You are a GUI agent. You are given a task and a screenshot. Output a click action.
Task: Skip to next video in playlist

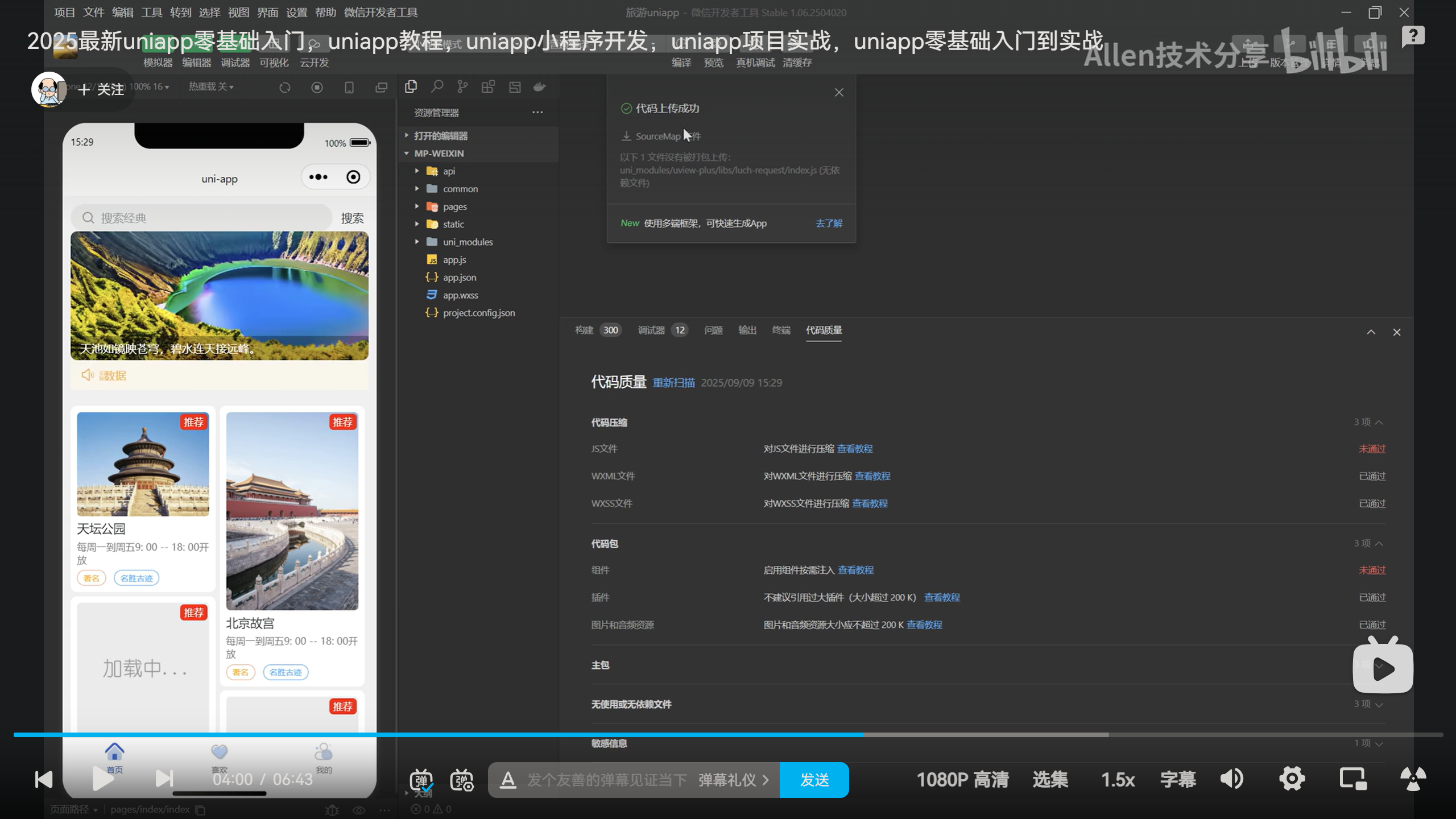click(164, 779)
